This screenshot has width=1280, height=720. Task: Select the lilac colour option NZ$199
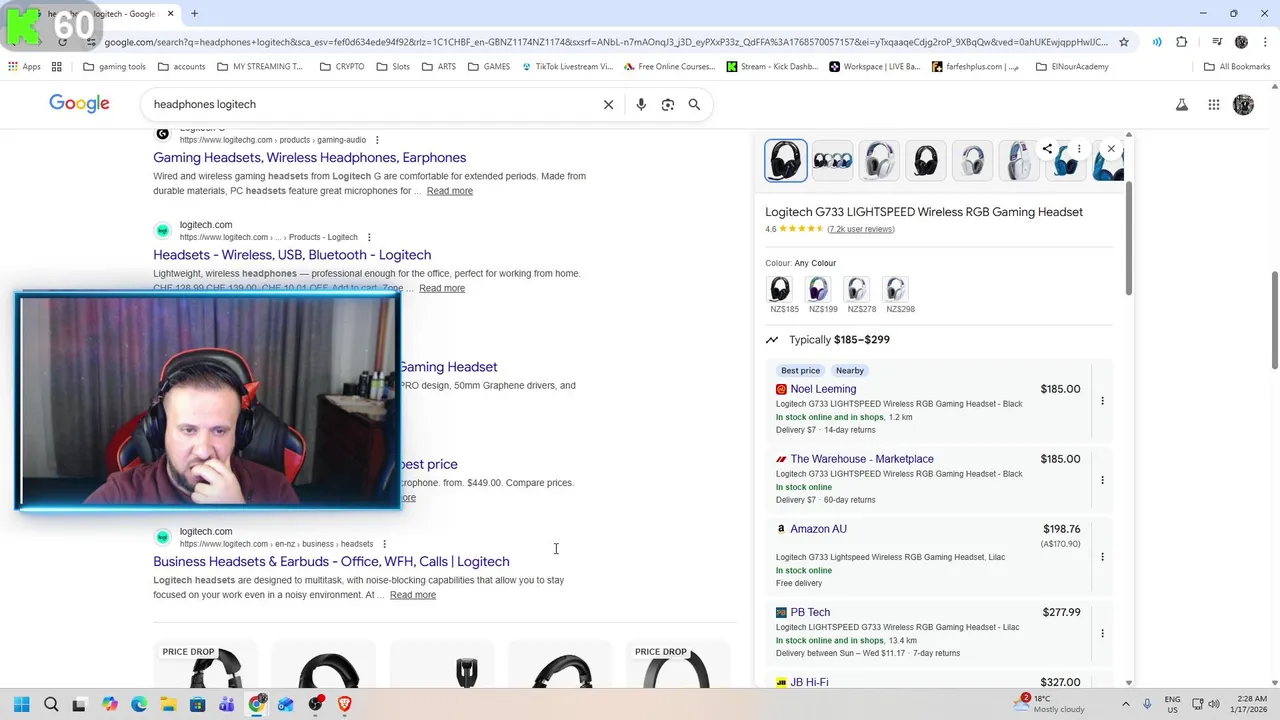(x=818, y=289)
